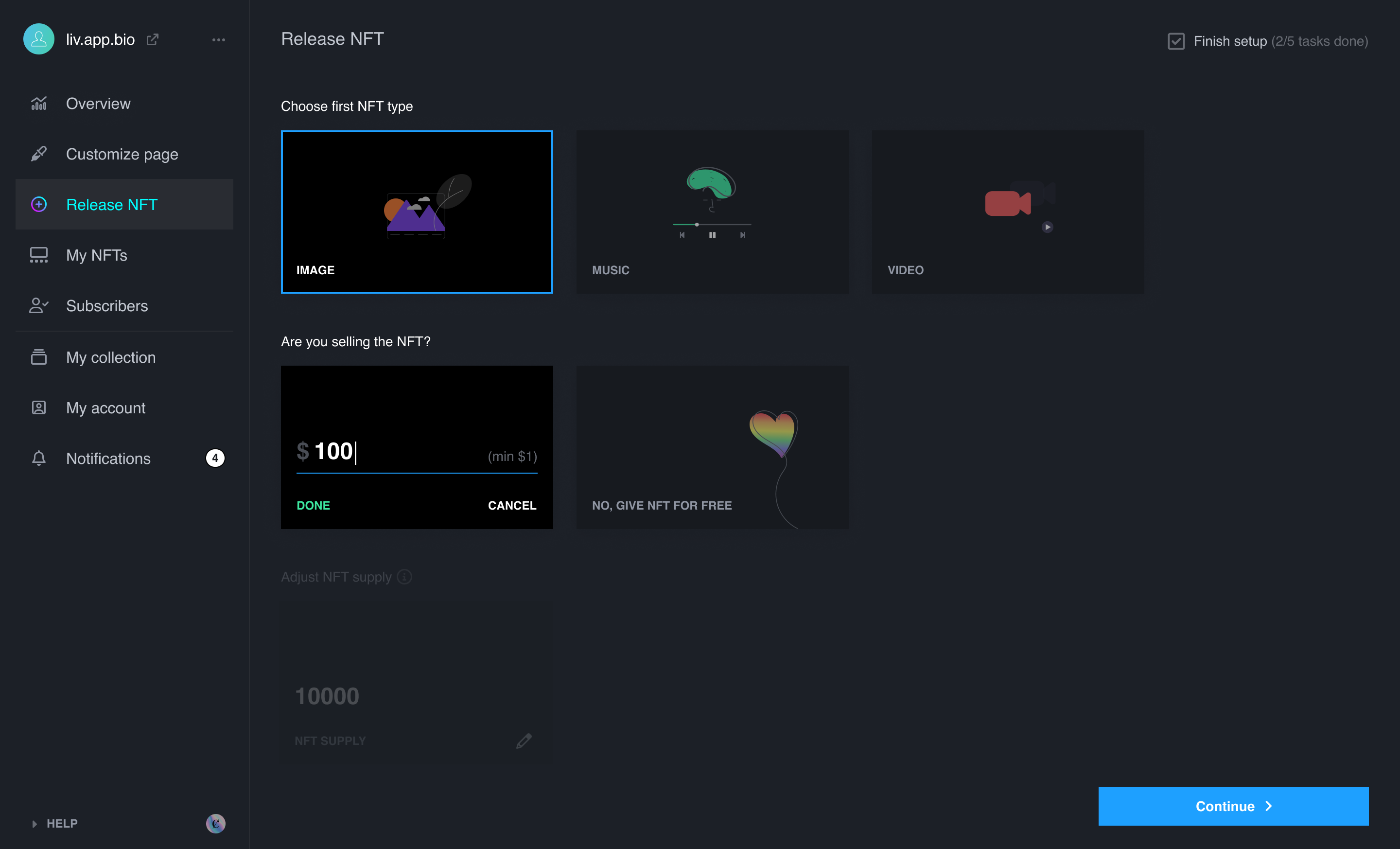Open the Subscribers panel
This screenshot has width=1400, height=849.
coord(106,306)
